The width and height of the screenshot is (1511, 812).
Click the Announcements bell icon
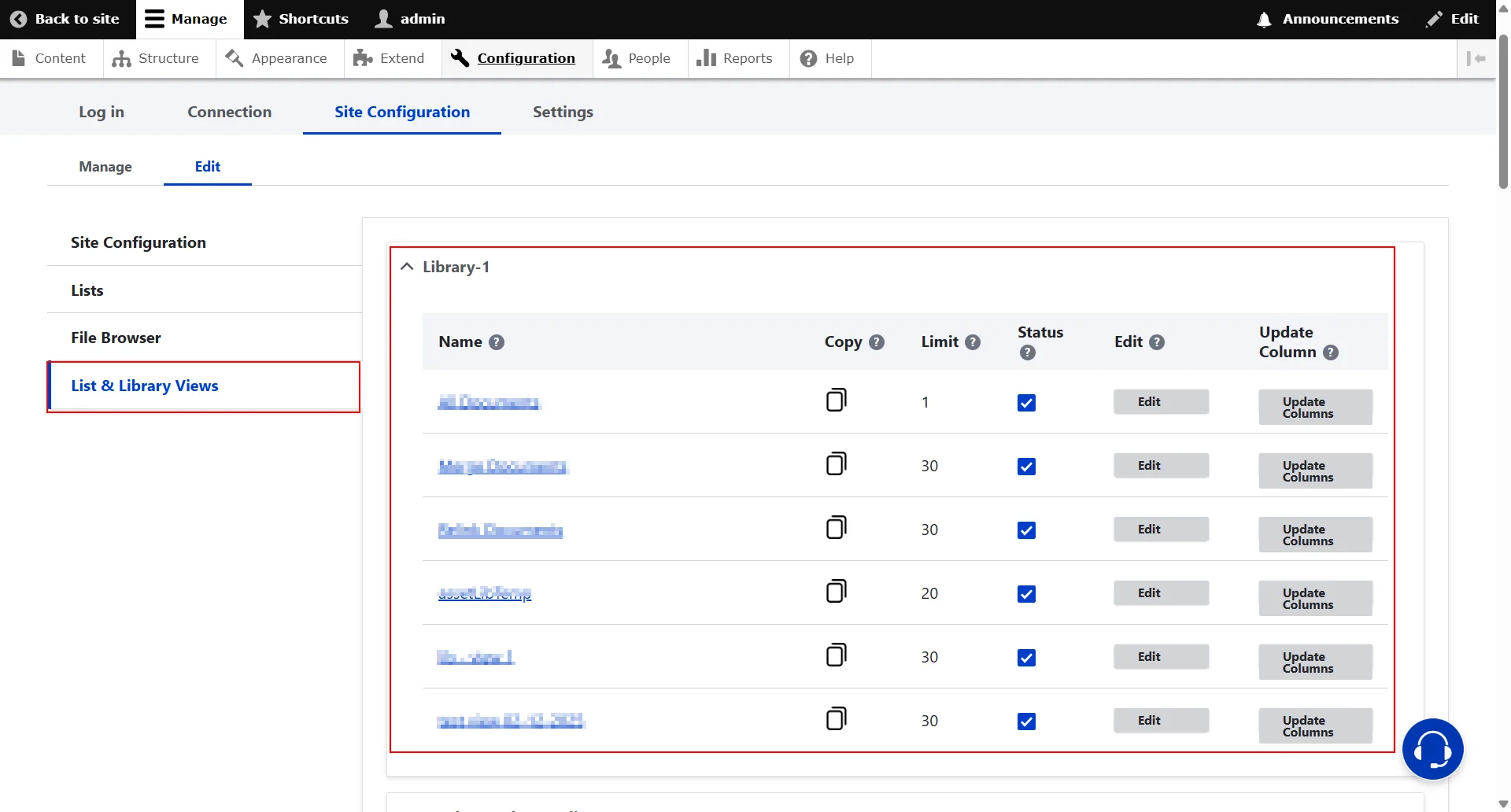click(1262, 19)
